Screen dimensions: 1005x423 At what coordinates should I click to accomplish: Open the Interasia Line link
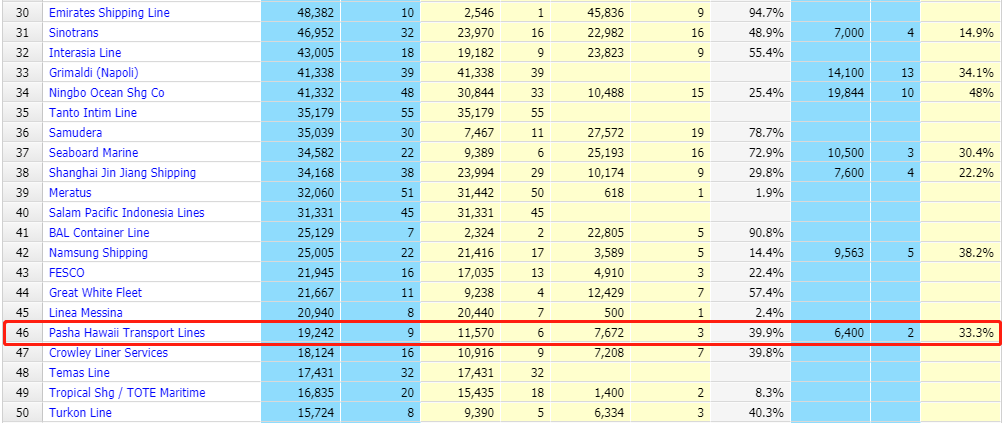click(85, 53)
